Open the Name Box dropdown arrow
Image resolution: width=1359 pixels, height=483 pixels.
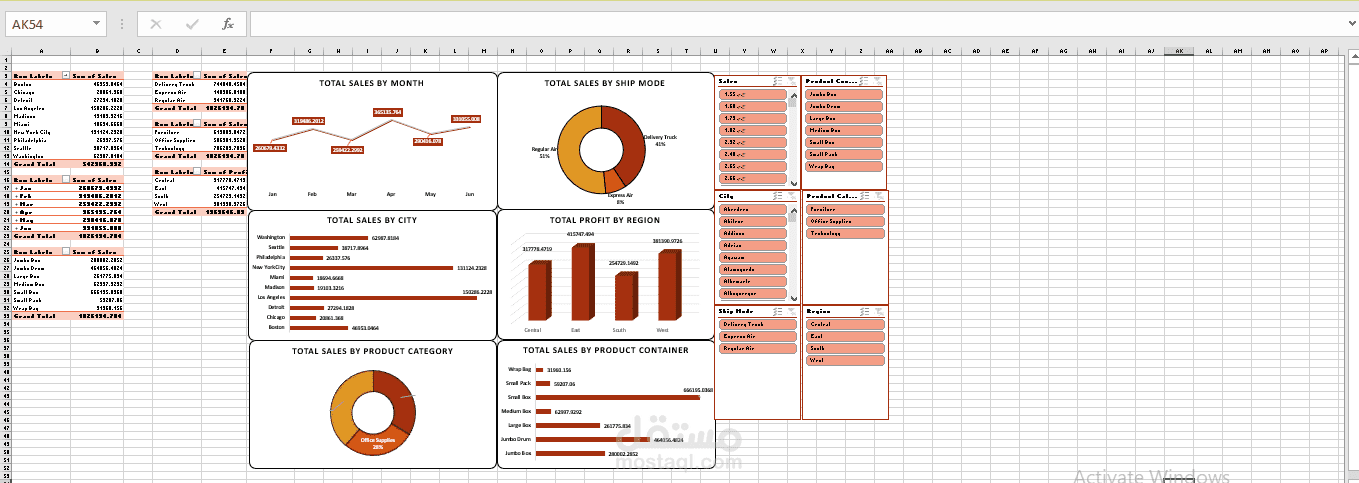point(96,23)
